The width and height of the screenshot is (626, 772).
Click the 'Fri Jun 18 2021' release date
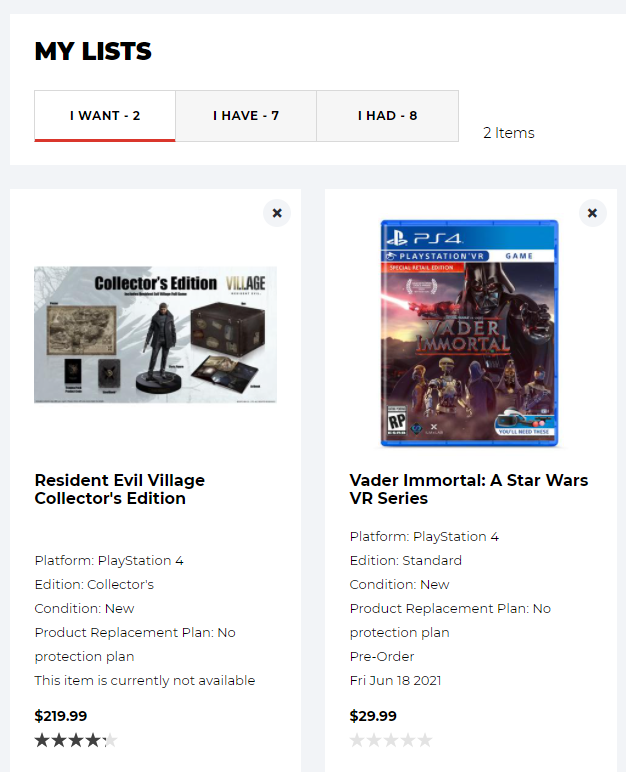(395, 680)
